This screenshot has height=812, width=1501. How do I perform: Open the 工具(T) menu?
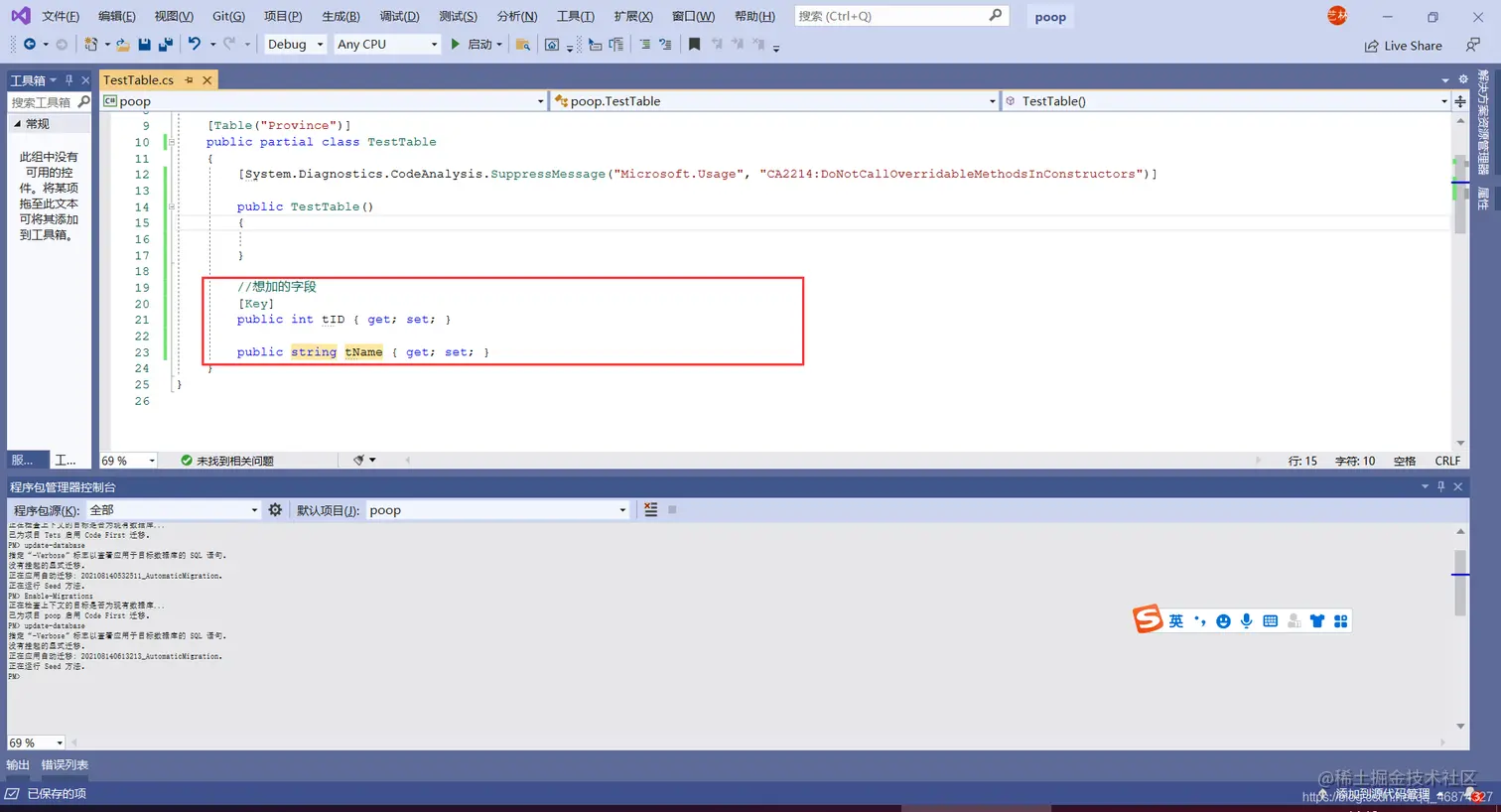tap(576, 16)
